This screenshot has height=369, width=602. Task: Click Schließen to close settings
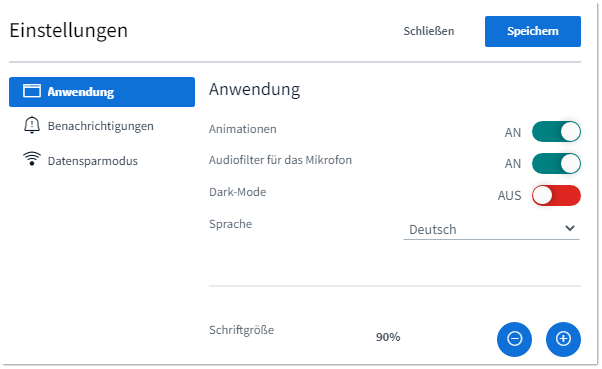(x=428, y=31)
